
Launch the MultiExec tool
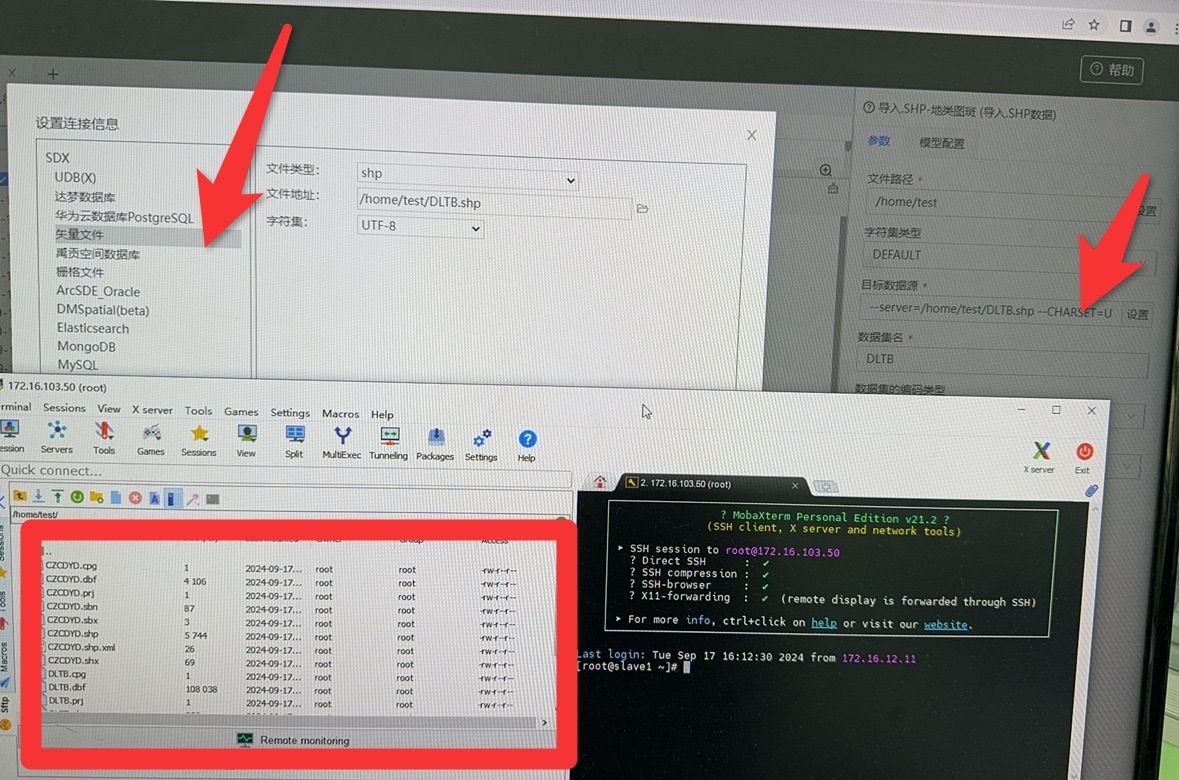click(342, 442)
